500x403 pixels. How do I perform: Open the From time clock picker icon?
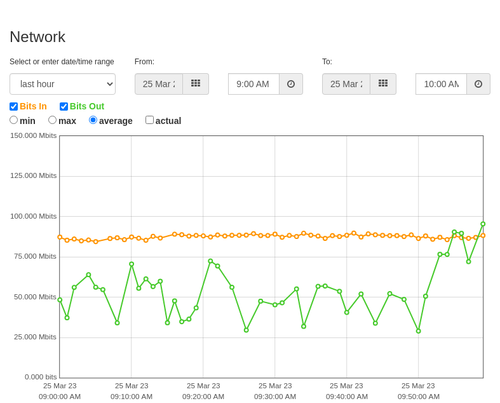[x=291, y=84]
